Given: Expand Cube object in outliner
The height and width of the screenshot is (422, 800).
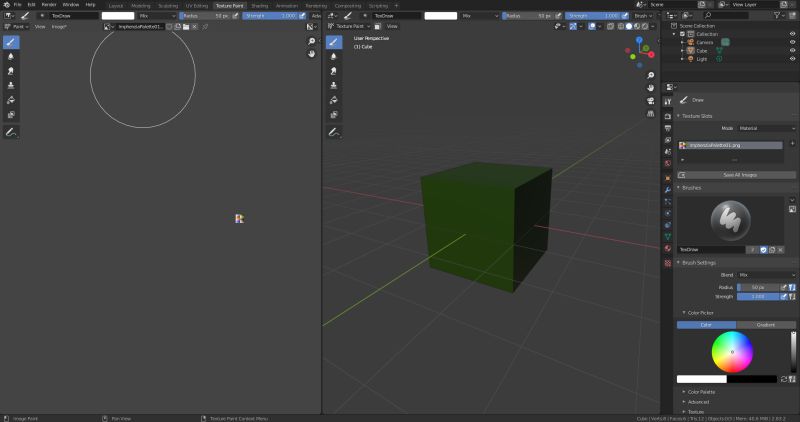Looking at the screenshot, I should (682, 51).
